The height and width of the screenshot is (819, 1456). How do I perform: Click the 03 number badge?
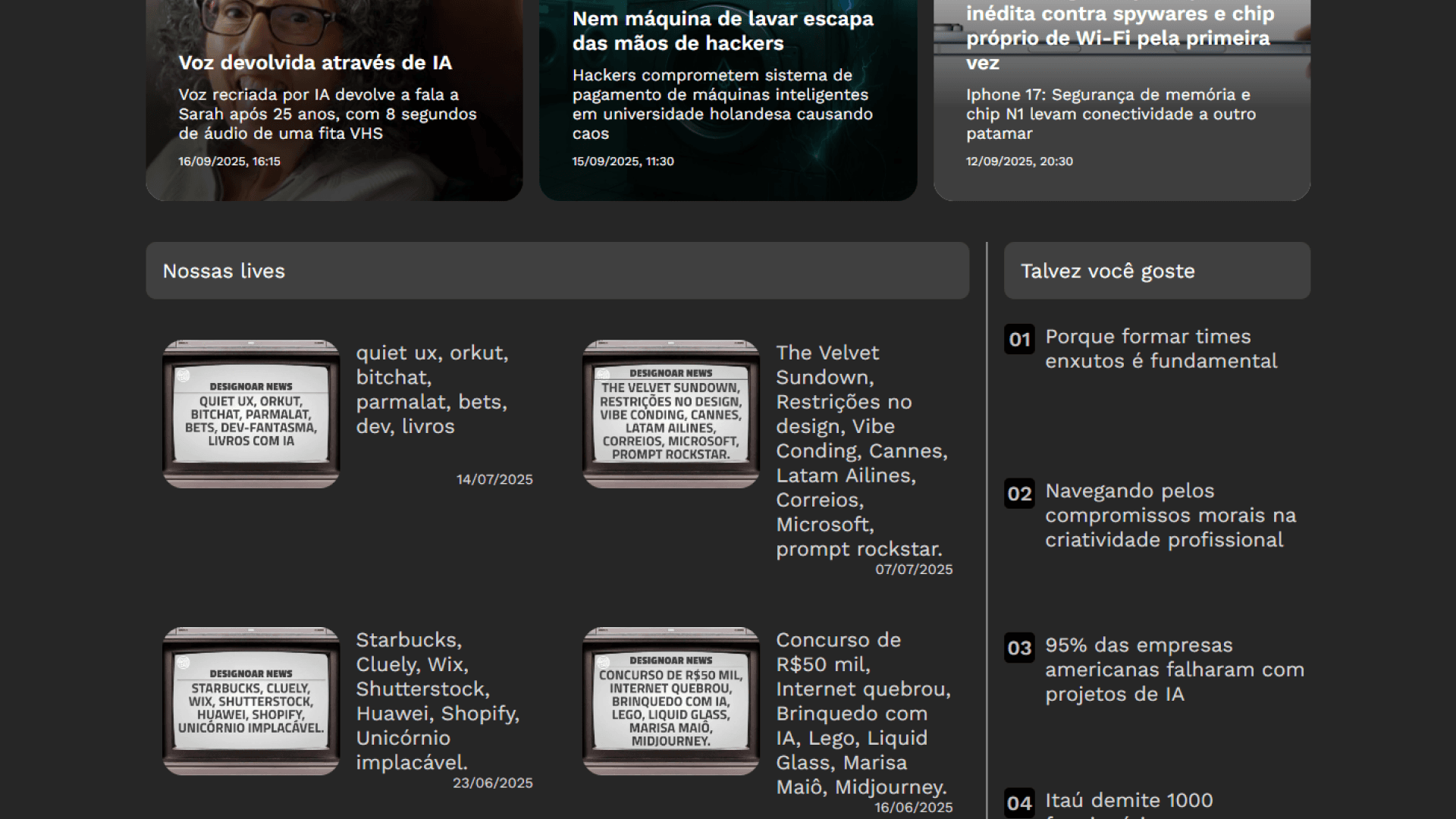tap(1019, 648)
